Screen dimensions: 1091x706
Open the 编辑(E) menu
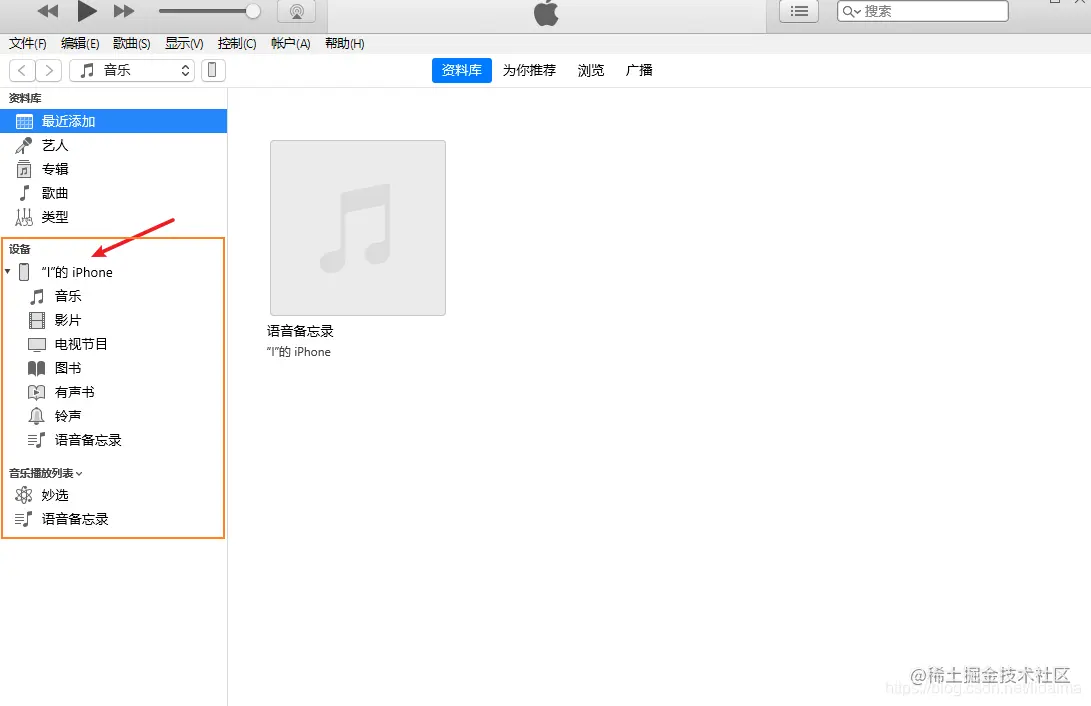point(80,44)
